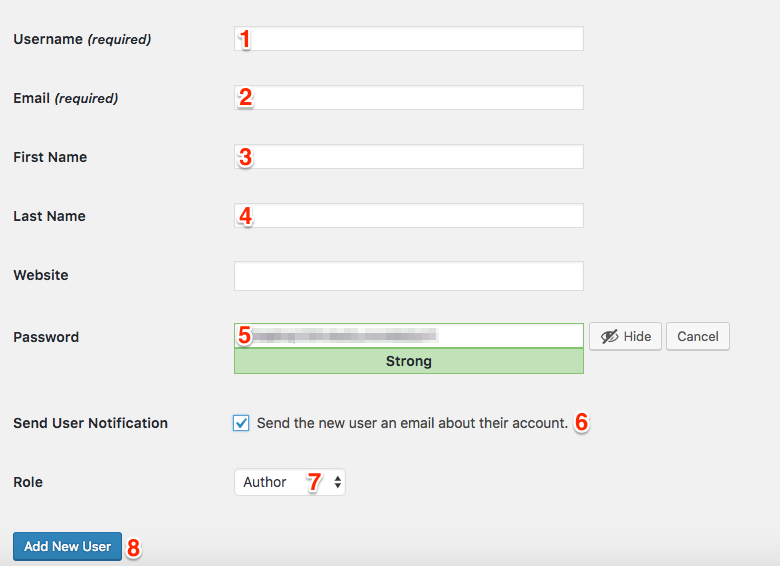780x570 pixels.
Task: Click 'Send the new user an email' label
Action: (x=412, y=423)
